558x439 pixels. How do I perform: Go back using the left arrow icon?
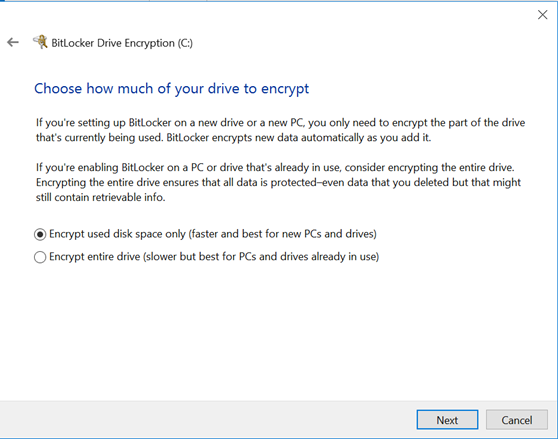coord(13,42)
